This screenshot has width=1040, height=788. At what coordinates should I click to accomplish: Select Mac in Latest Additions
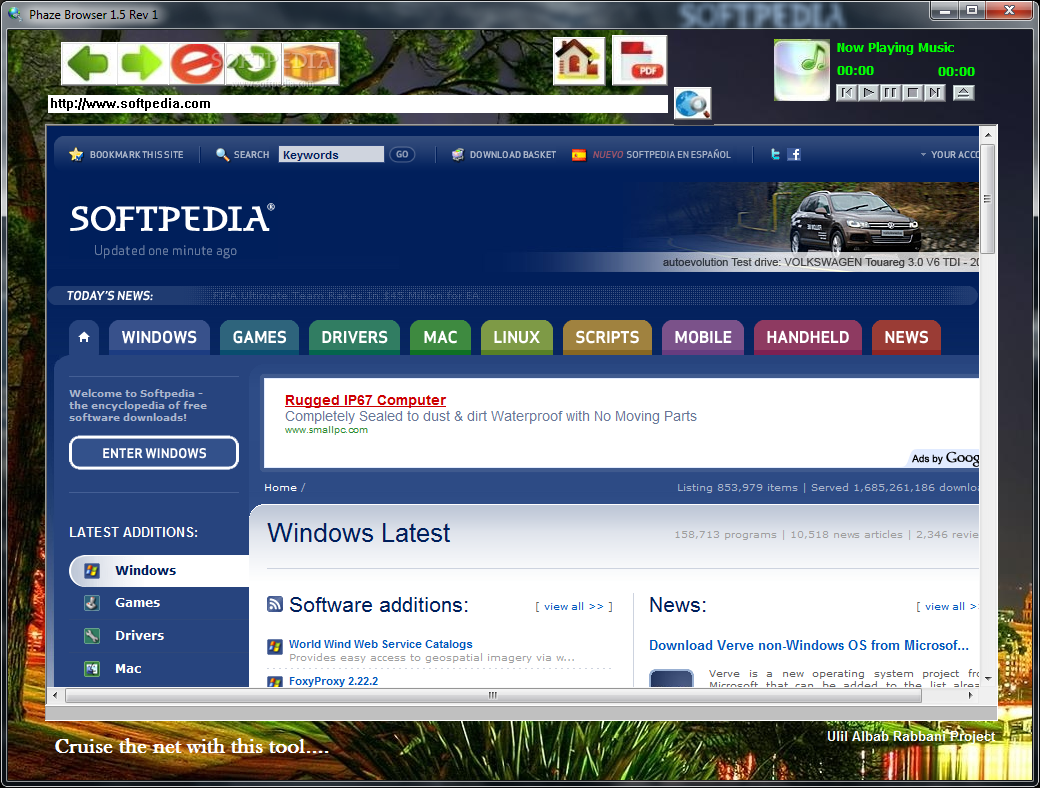tap(128, 669)
